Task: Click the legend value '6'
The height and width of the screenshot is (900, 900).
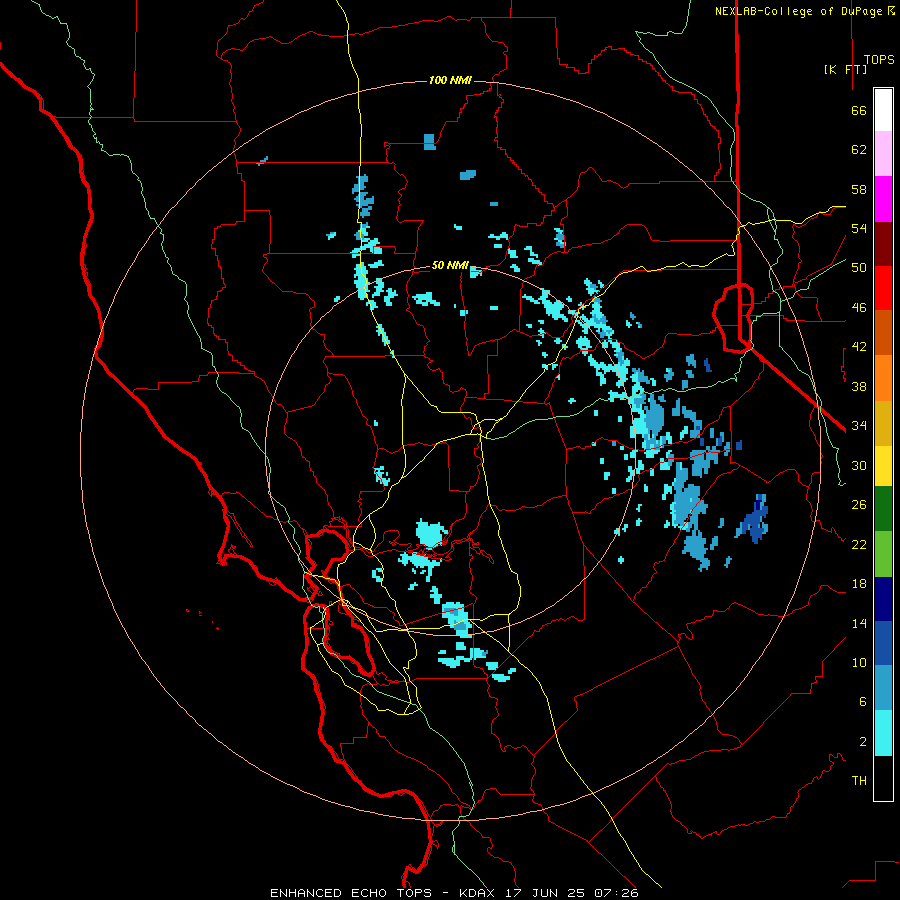Action: point(863,702)
